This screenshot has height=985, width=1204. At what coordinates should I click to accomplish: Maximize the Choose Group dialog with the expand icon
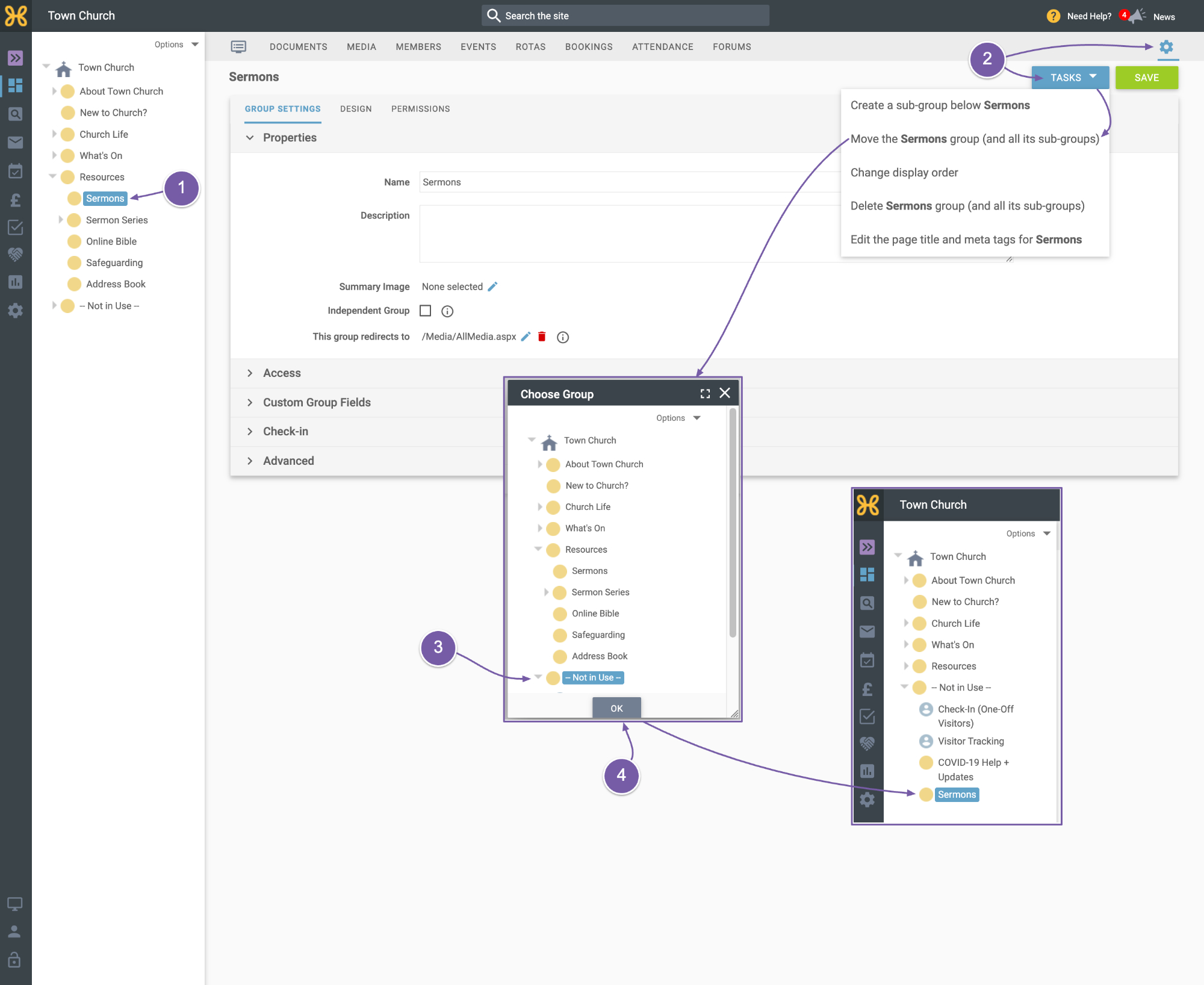[x=705, y=394]
